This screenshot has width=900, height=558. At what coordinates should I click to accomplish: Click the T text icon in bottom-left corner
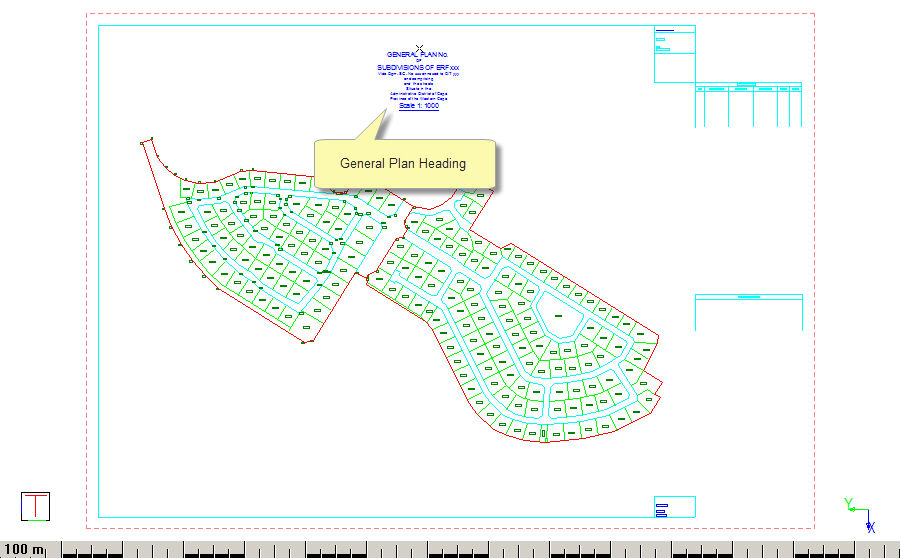[x=36, y=506]
